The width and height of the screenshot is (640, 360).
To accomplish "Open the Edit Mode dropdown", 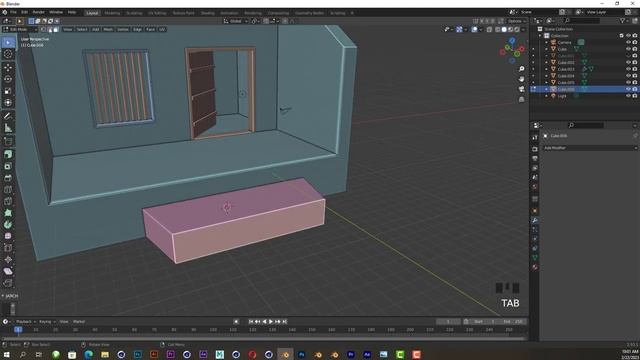I will 20,29.
